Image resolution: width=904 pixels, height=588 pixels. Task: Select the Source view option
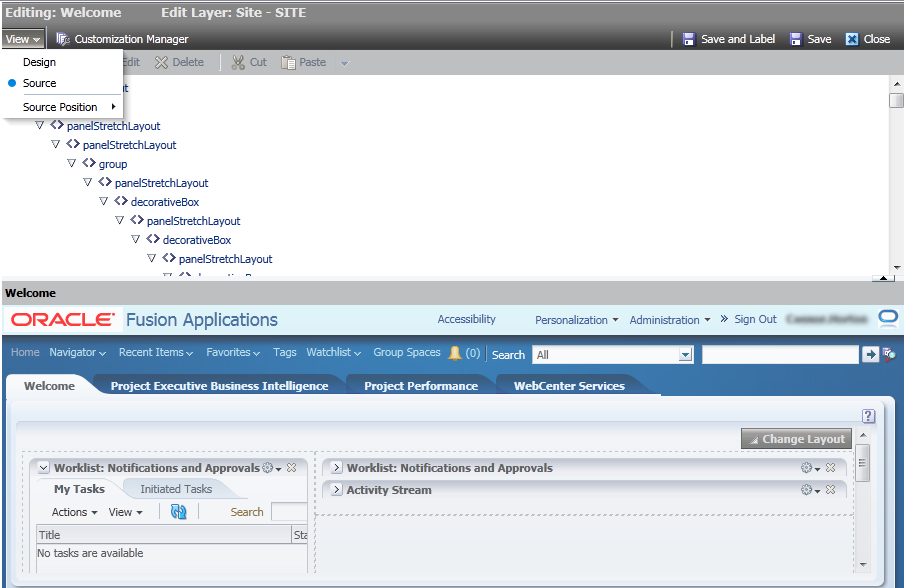click(39, 83)
